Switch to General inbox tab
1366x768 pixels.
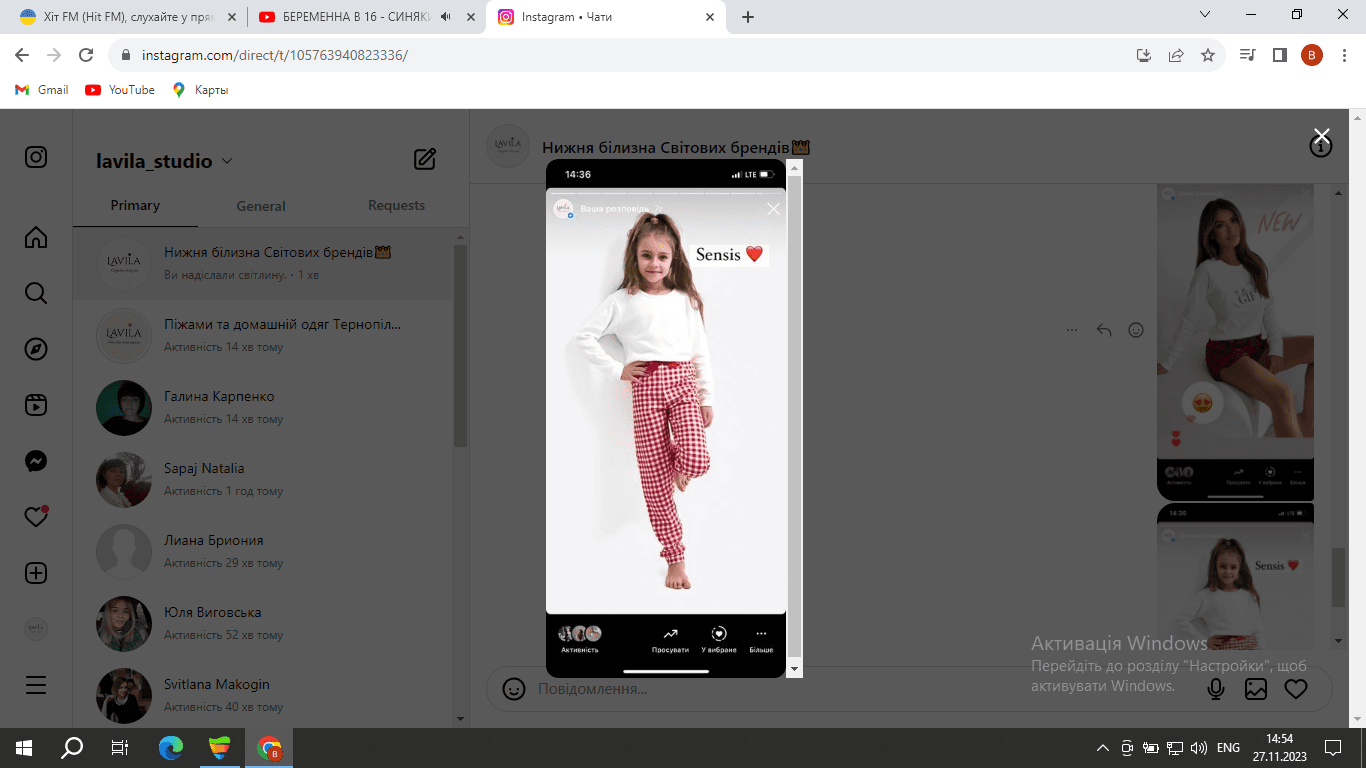(261, 206)
